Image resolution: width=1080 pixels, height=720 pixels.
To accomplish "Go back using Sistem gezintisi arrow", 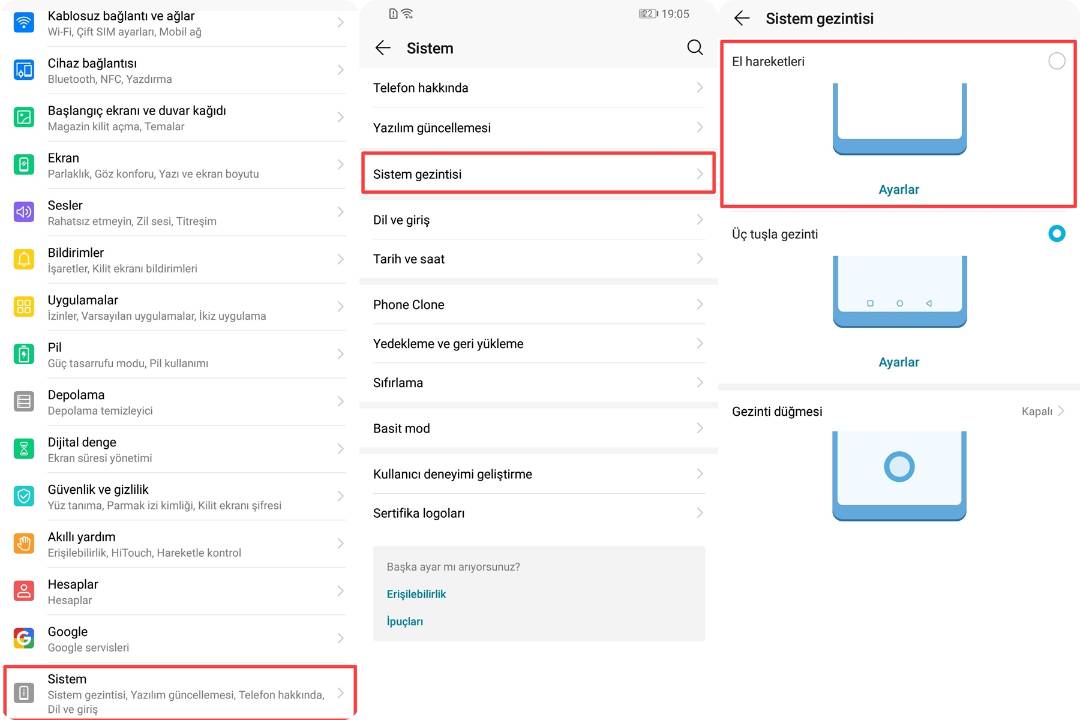I will pos(742,18).
